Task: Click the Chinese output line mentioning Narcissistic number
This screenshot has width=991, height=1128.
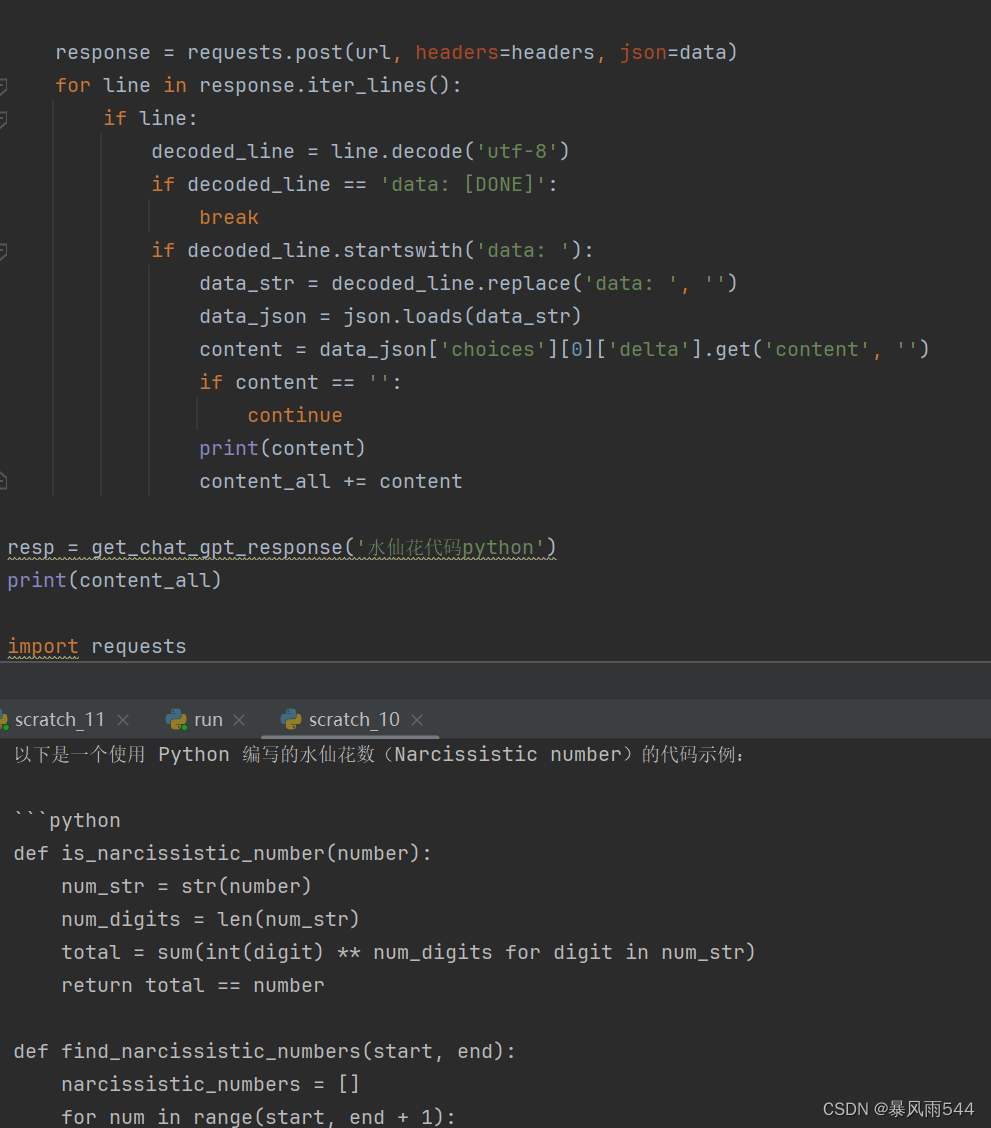Action: pos(380,754)
